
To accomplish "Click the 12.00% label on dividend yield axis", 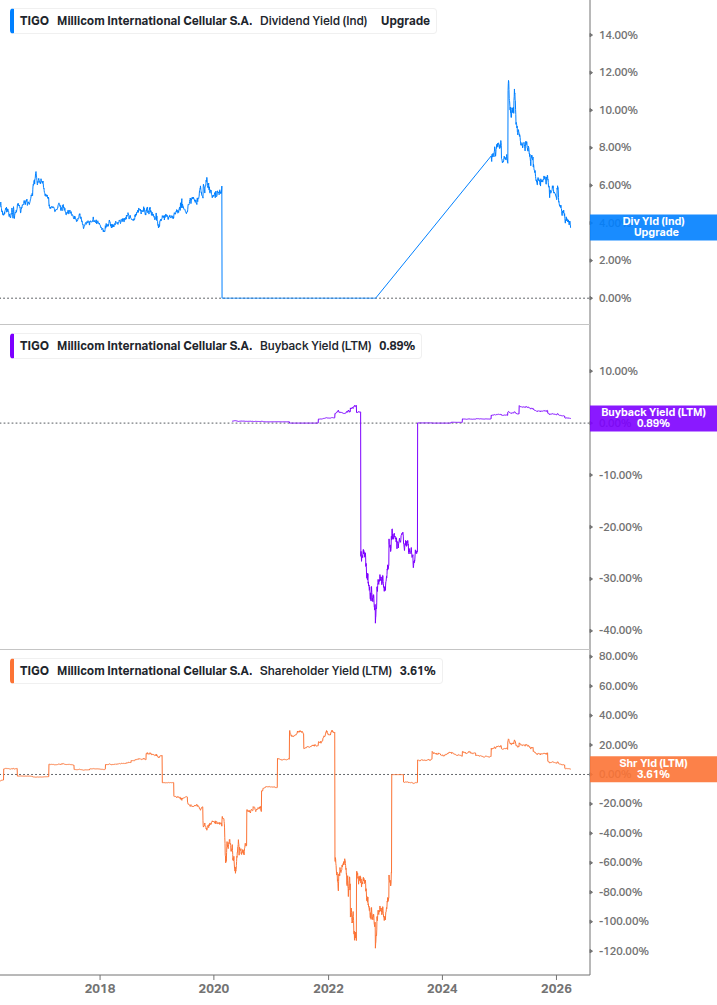I will [x=618, y=72].
